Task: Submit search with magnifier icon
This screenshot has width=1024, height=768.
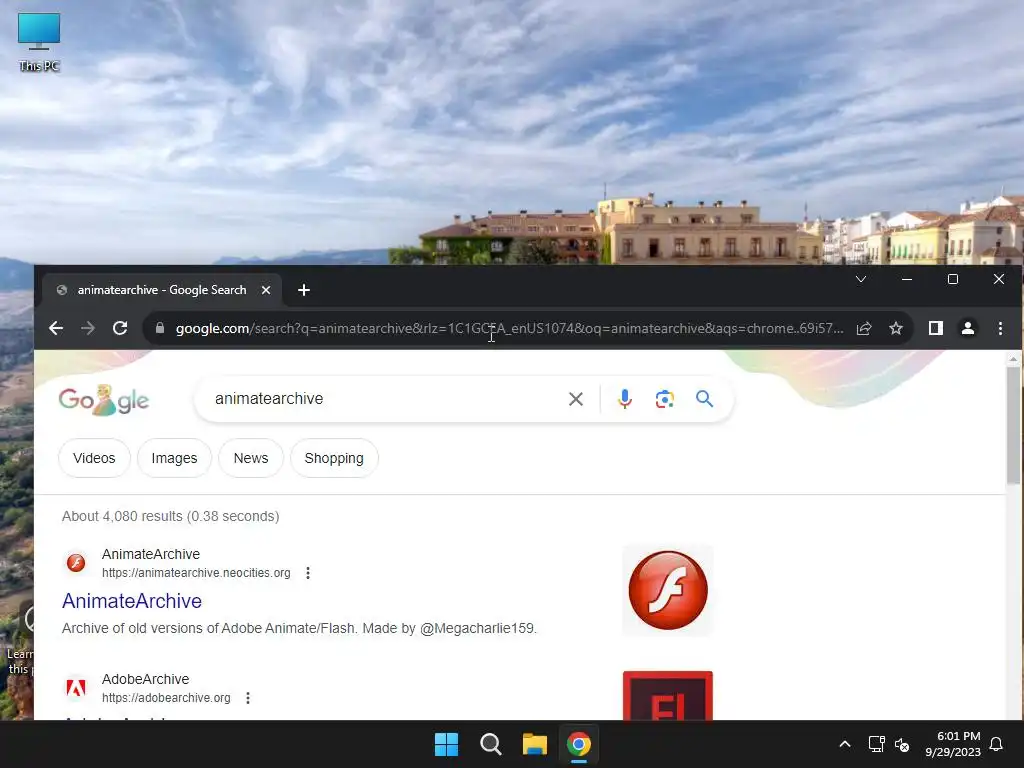Action: pyautogui.click(x=704, y=399)
